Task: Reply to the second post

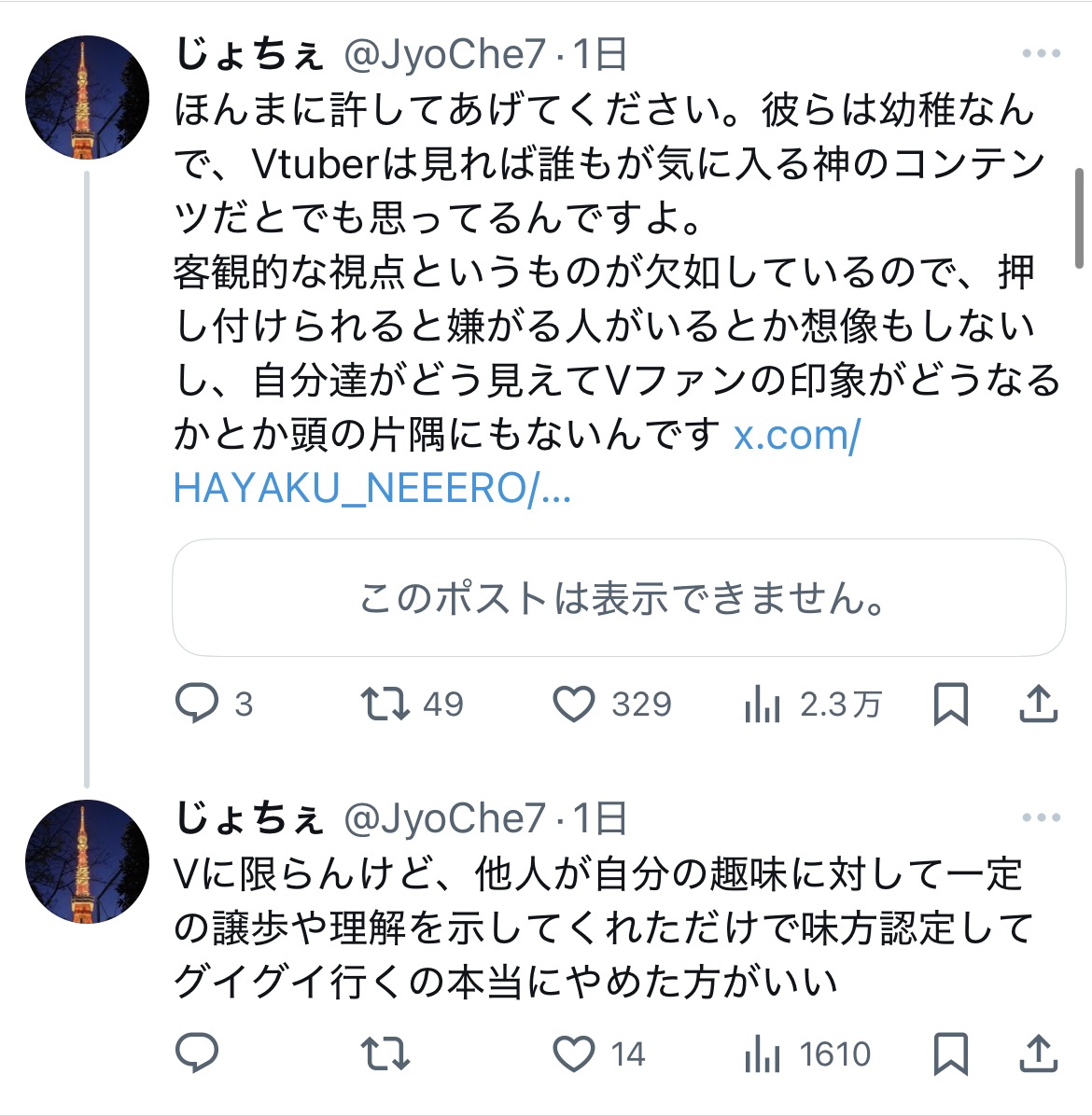Action: click(197, 1053)
